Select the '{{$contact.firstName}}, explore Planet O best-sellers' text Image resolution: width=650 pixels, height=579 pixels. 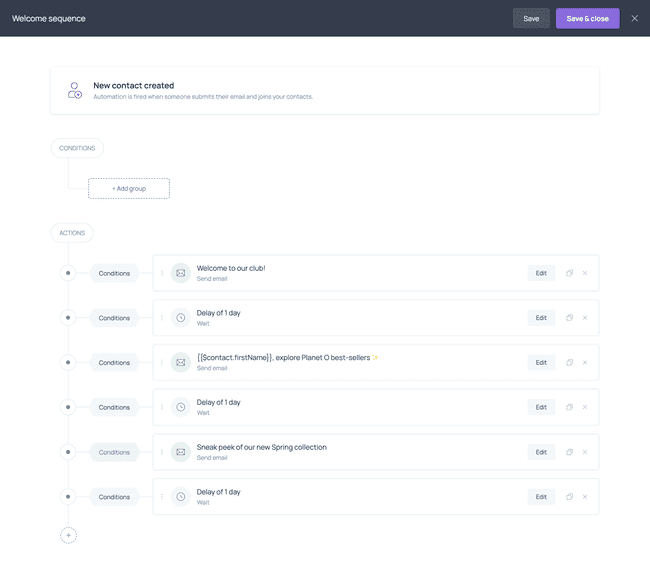pyautogui.click(x=283, y=358)
